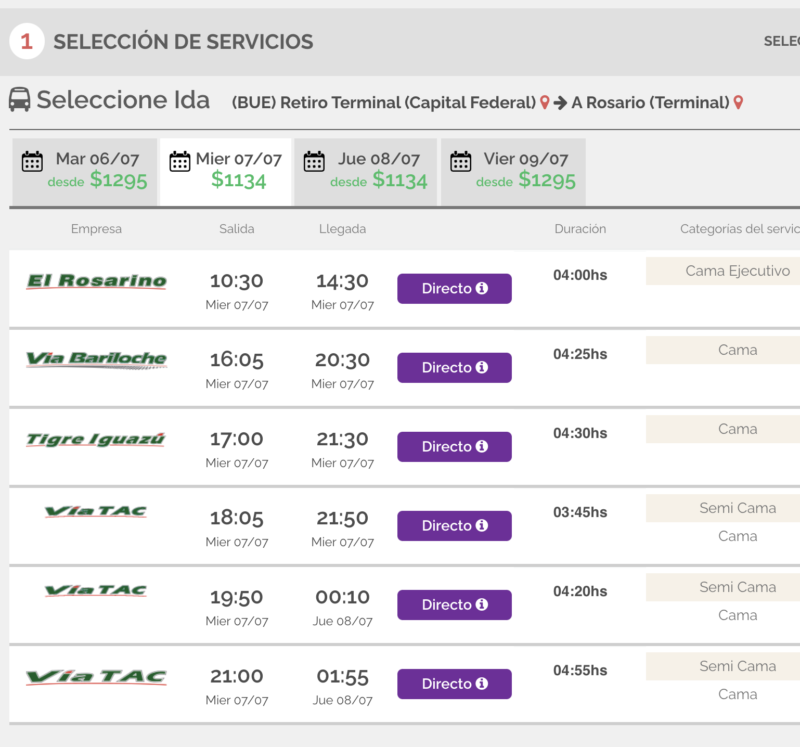Click the Salida column header
Viewport: 800px width, 747px height.
(237, 229)
